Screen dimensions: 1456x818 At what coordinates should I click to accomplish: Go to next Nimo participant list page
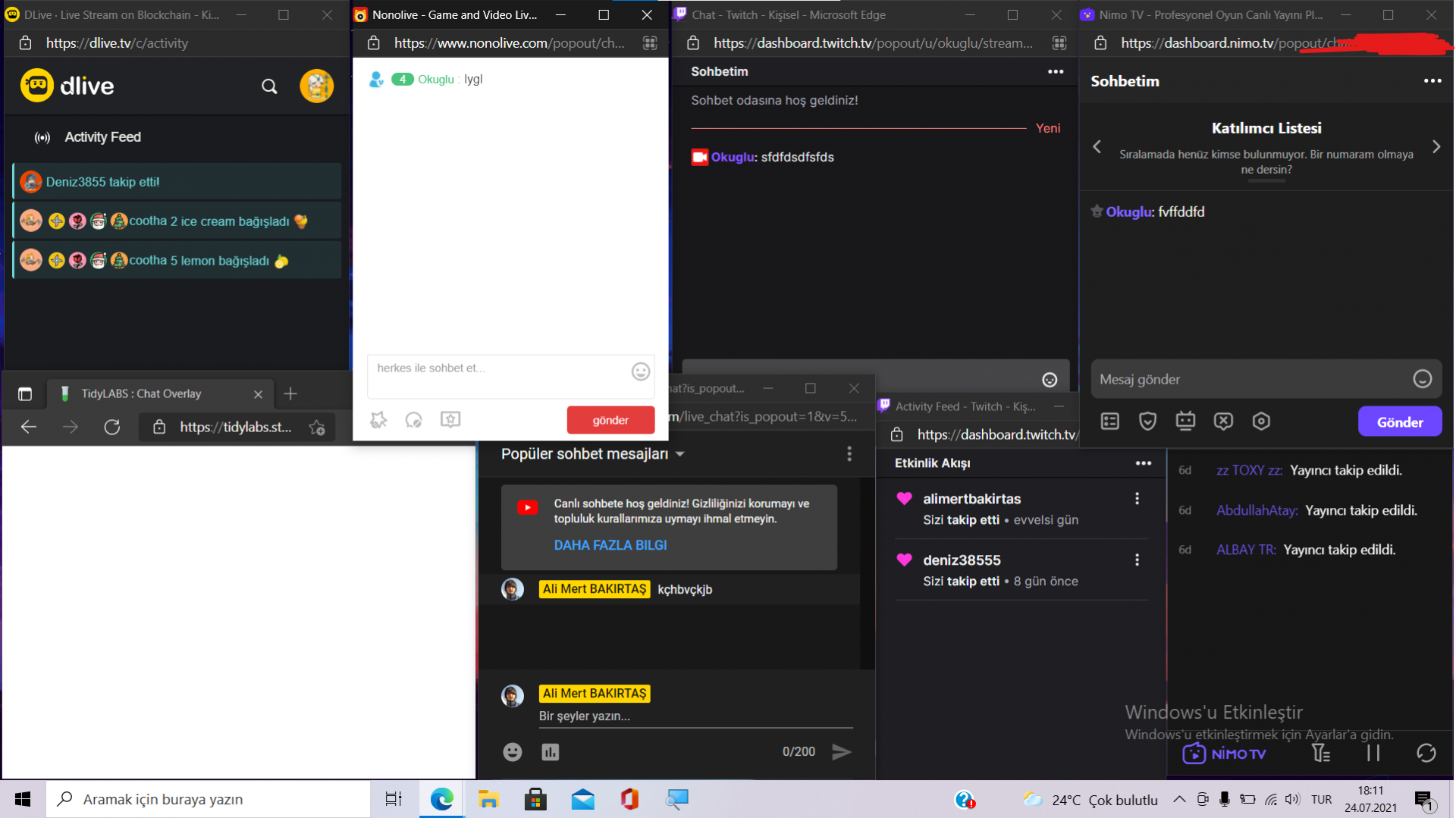pos(1436,146)
